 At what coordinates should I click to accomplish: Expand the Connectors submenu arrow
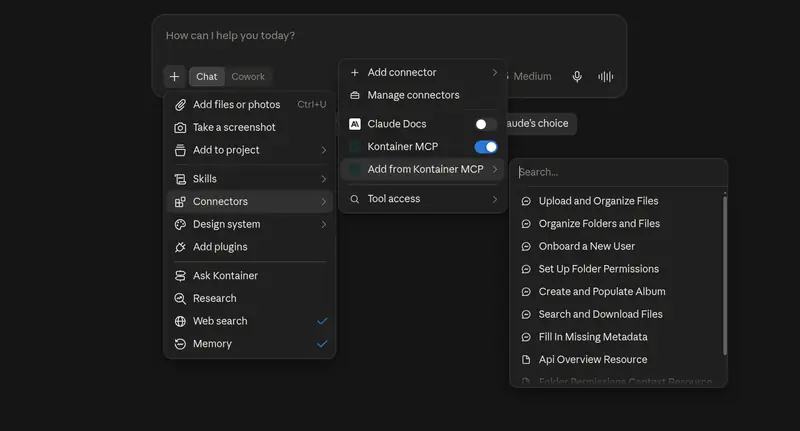[323, 201]
